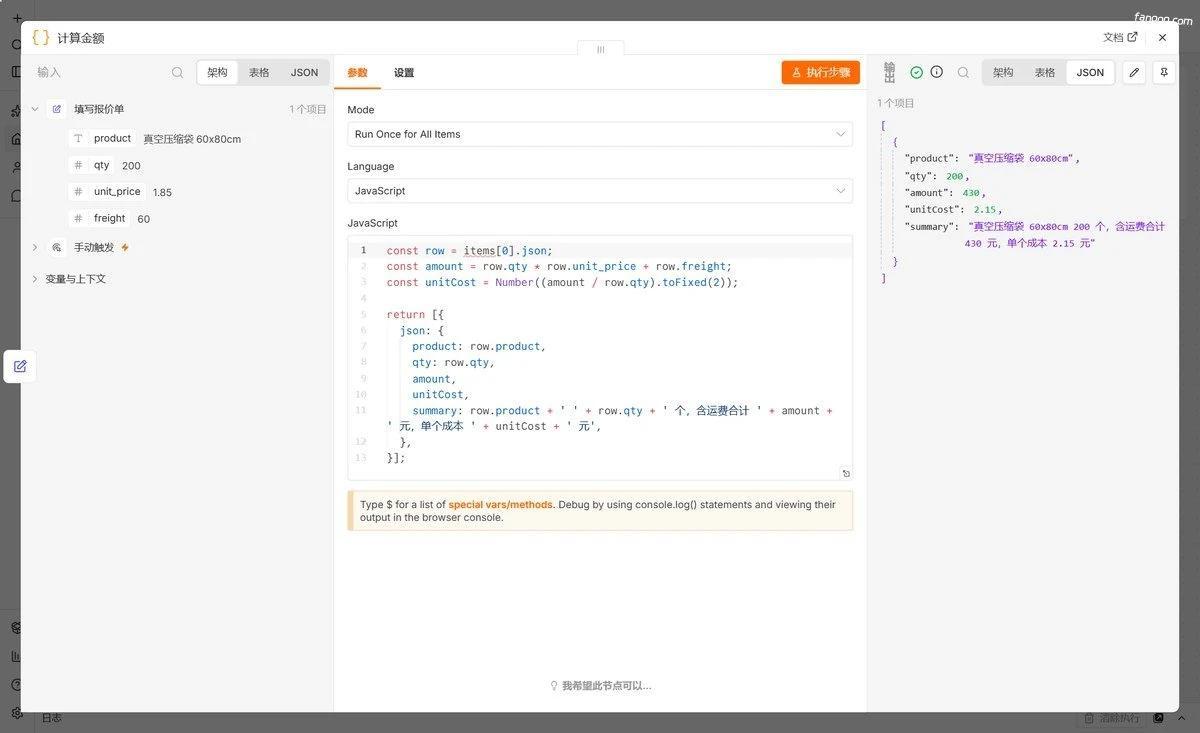Image resolution: width=1200 pixels, height=733 pixels.
Task: Click the 手动触发 cursor icon
Action: 56,247
